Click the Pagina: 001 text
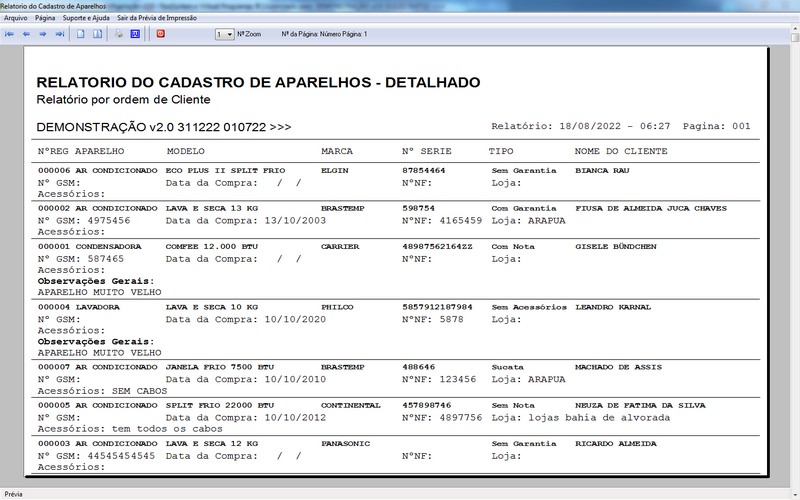This screenshot has width=800, height=500. [716, 126]
